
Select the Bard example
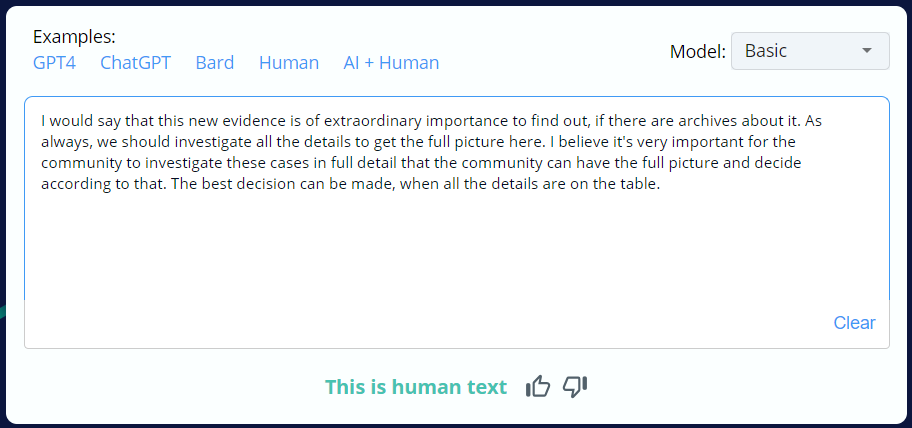[215, 63]
